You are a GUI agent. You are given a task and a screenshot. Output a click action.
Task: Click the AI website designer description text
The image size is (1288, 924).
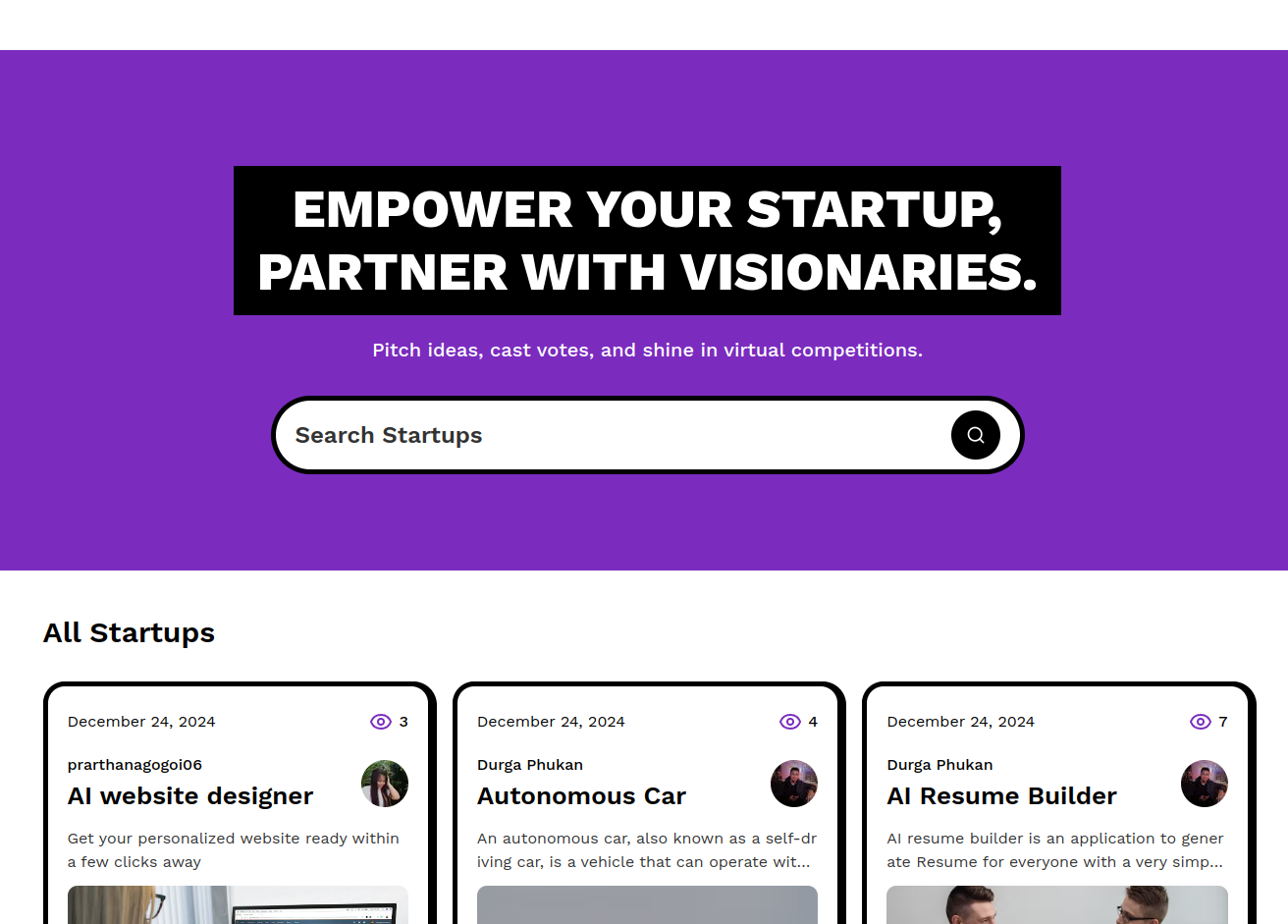(233, 850)
